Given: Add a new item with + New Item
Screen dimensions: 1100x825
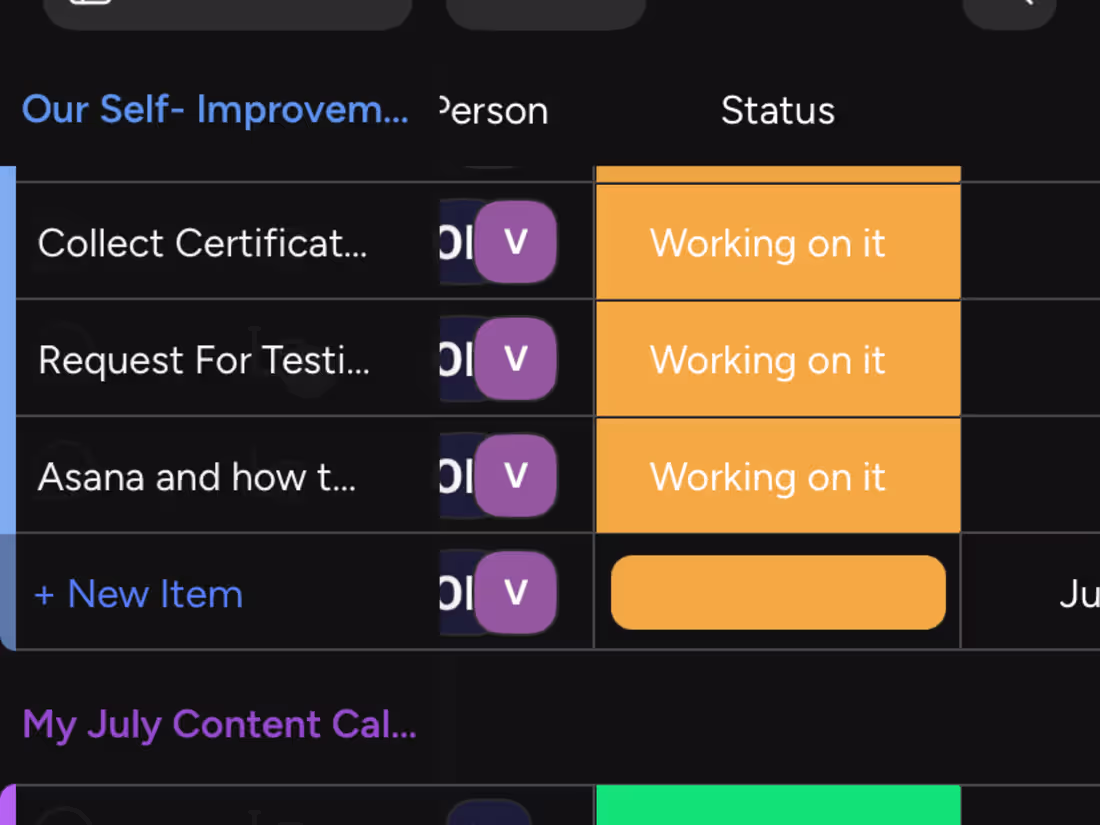Looking at the screenshot, I should tap(139, 594).
